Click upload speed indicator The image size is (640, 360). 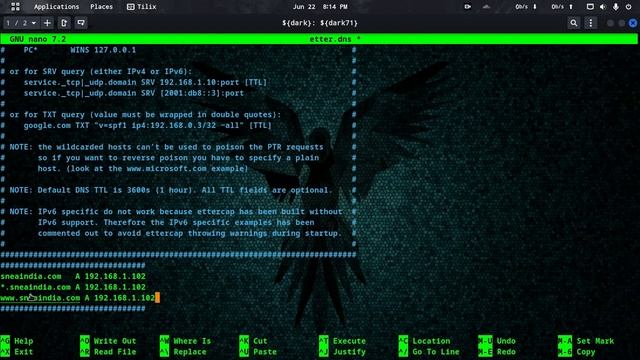pos(562,7)
